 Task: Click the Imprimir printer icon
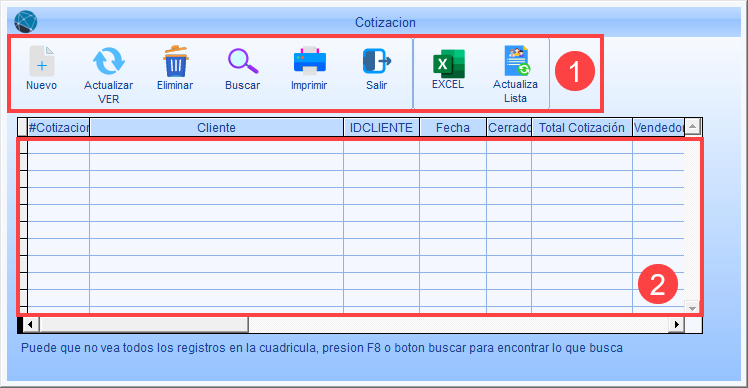point(310,61)
